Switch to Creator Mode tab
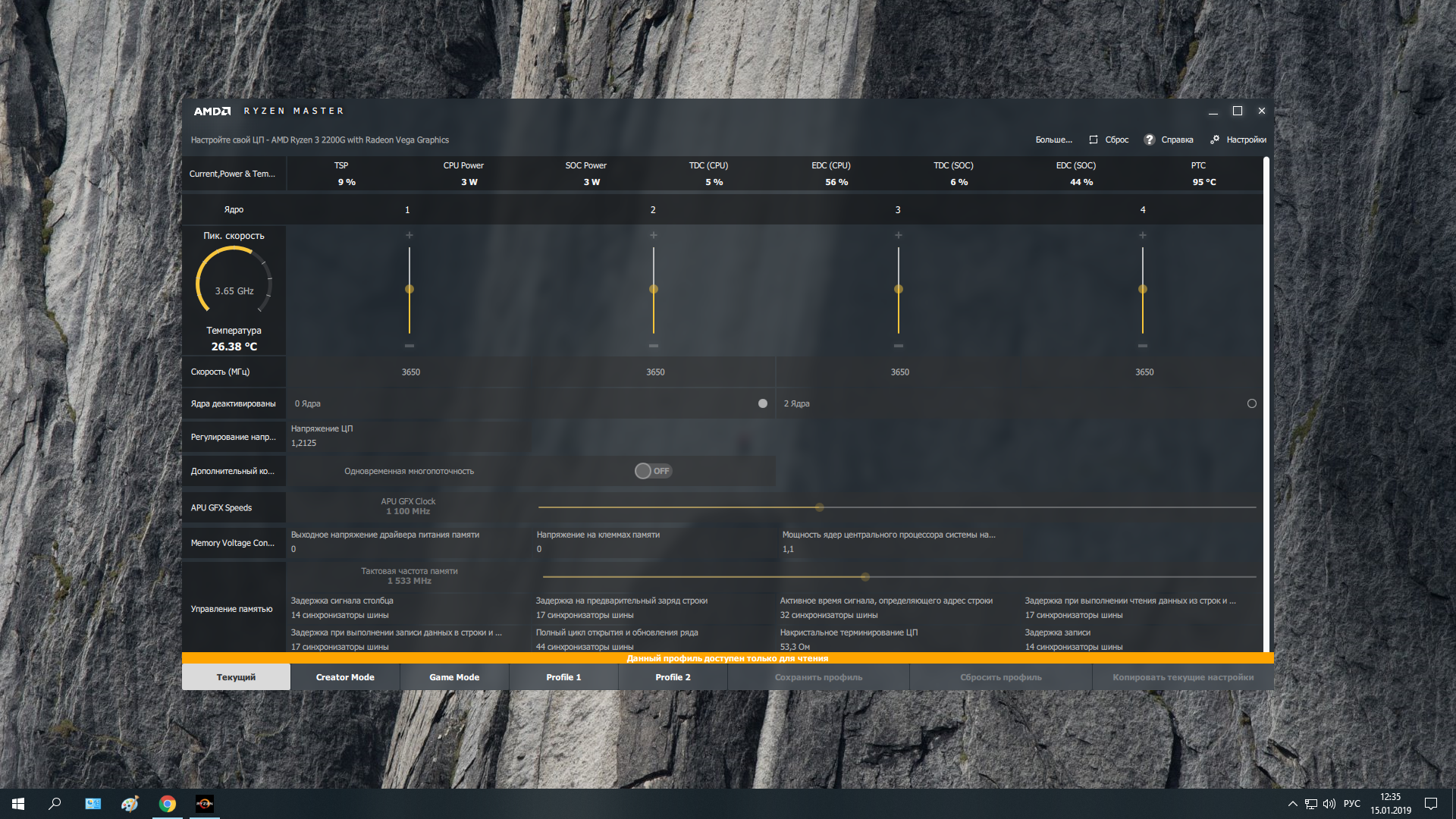The height and width of the screenshot is (819, 1456). point(345,677)
